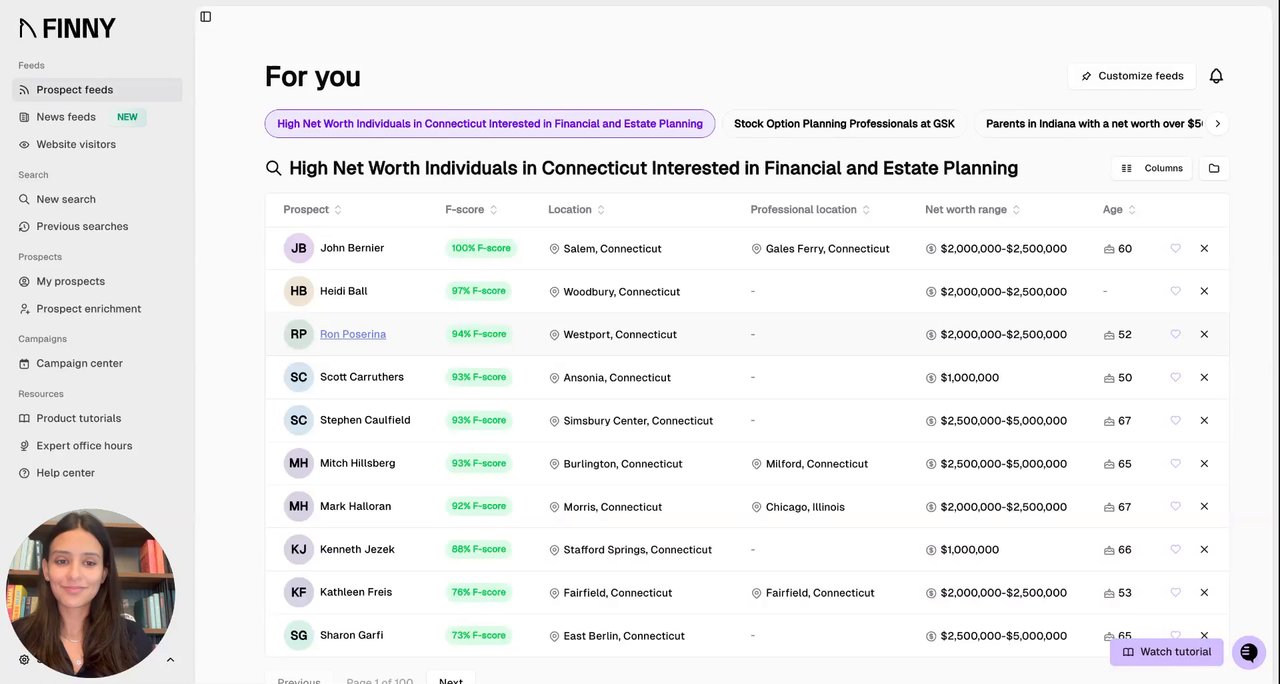Open settings gear at sidebar bottom

pos(24,660)
